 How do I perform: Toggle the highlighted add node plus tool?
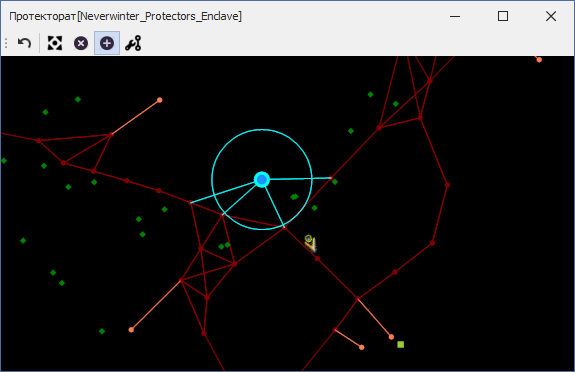pos(107,43)
